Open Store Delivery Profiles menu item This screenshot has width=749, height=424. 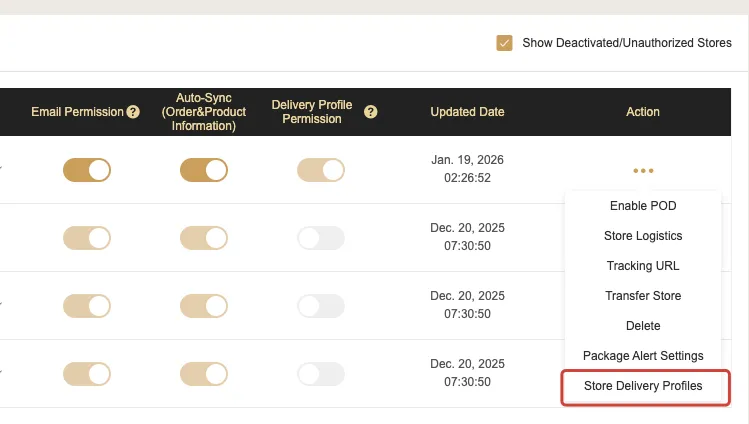tap(643, 386)
